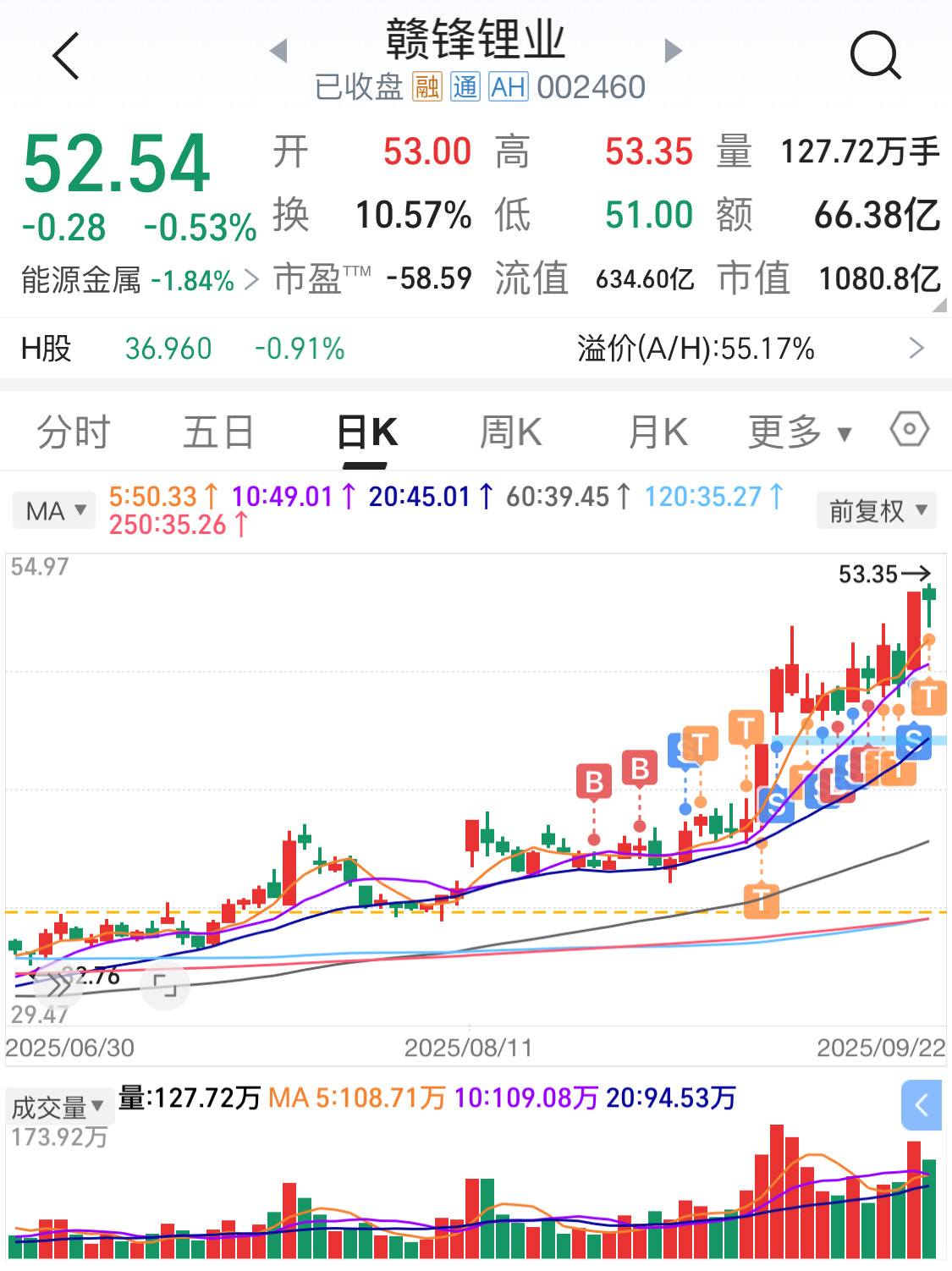Tap the low price 51.00
This screenshot has height=1271, width=952.
coord(649,215)
